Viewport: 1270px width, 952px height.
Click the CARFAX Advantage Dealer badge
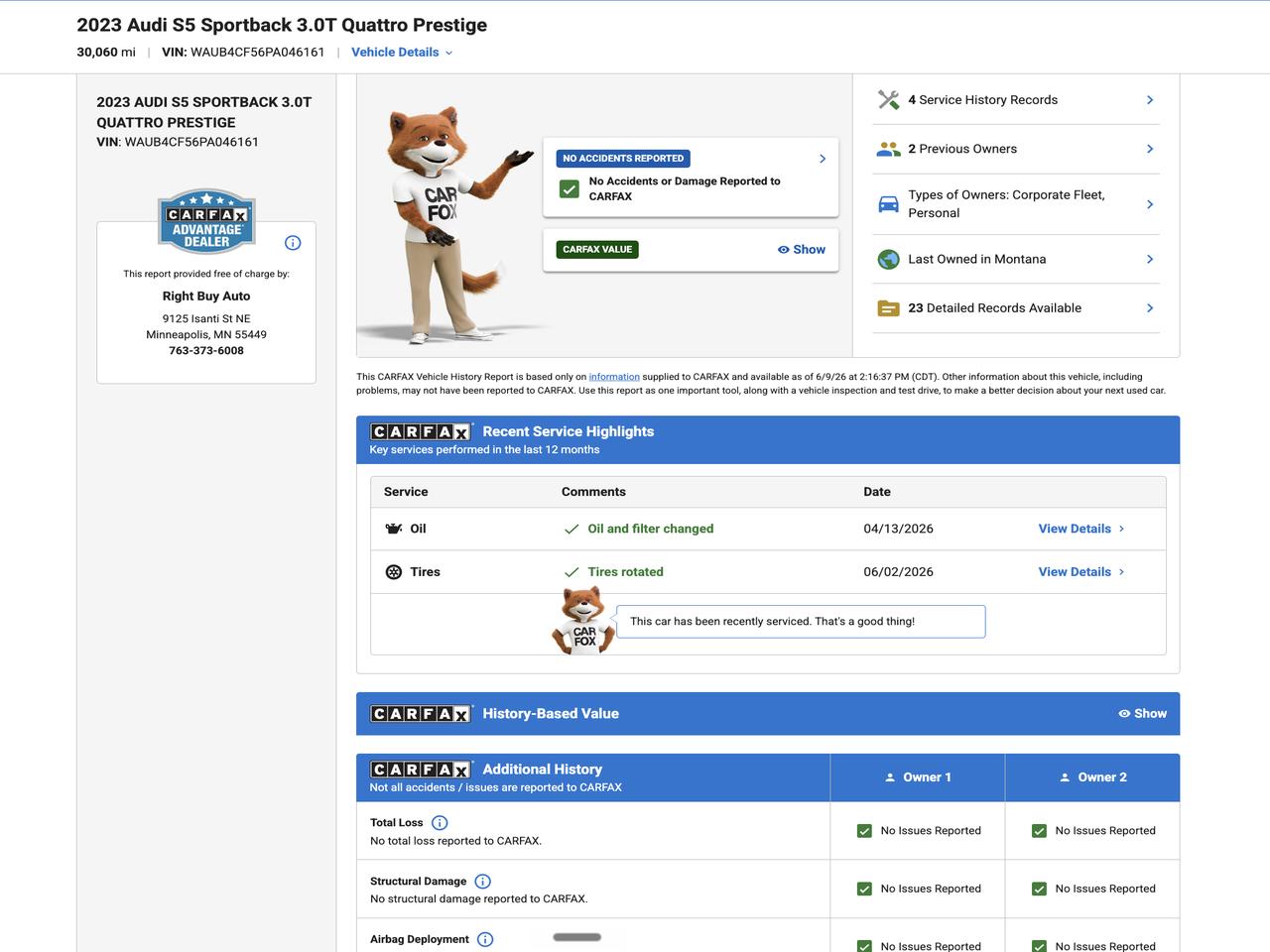tap(206, 221)
